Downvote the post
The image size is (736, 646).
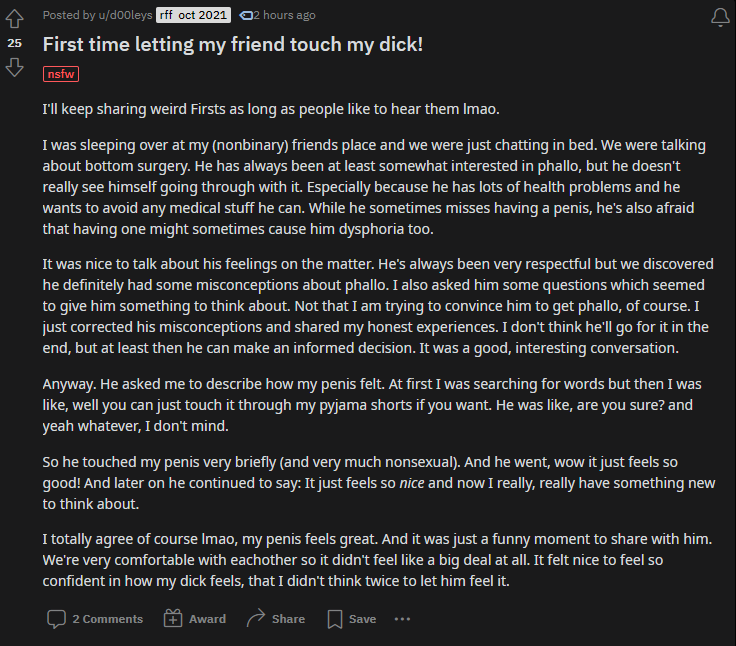(14, 67)
